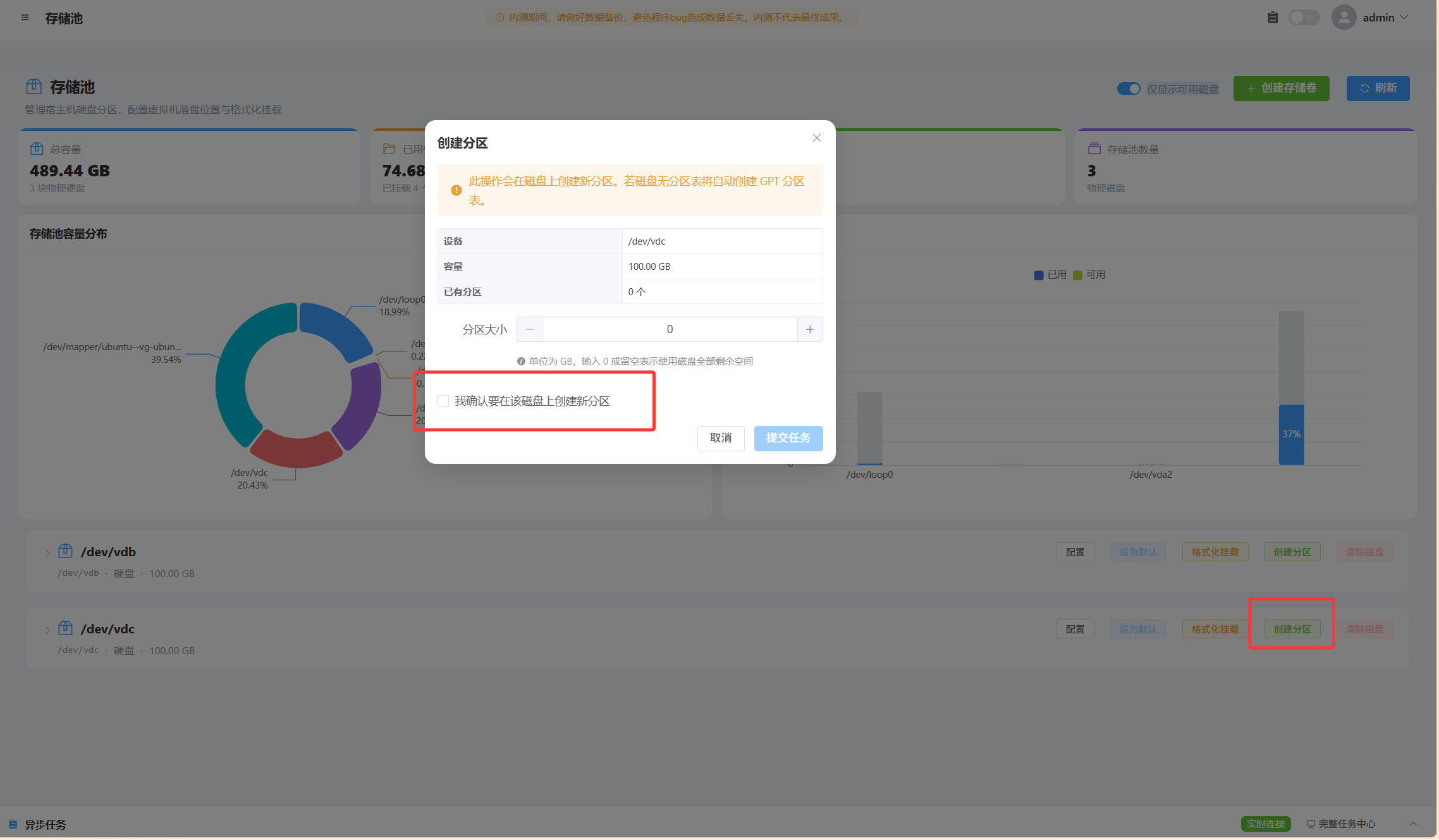Click the 实时连接 status badge
This screenshot has height=840, width=1439.
[x=1266, y=824]
